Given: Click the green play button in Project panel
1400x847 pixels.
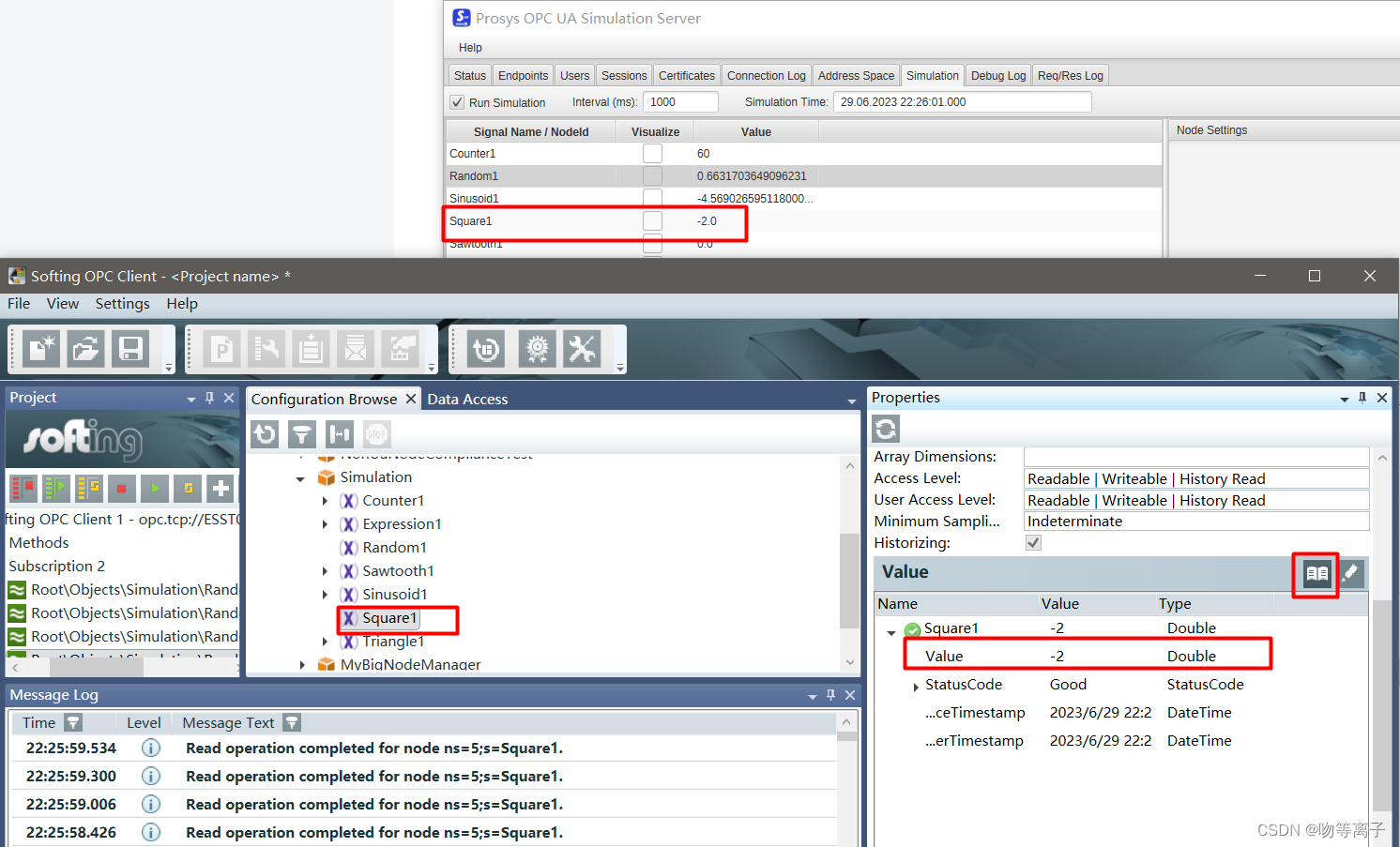Looking at the screenshot, I should click(x=155, y=488).
